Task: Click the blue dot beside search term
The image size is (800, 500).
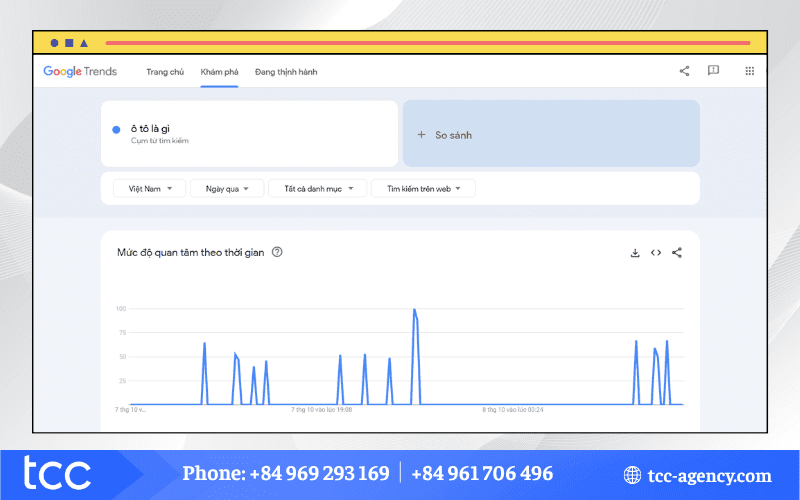Action: pos(117,129)
